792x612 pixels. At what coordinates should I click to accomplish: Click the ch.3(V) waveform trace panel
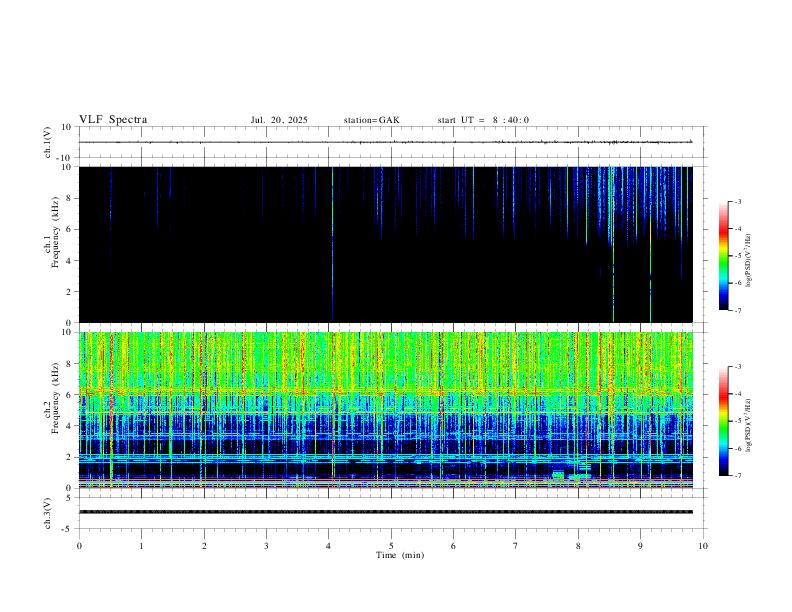point(391,513)
